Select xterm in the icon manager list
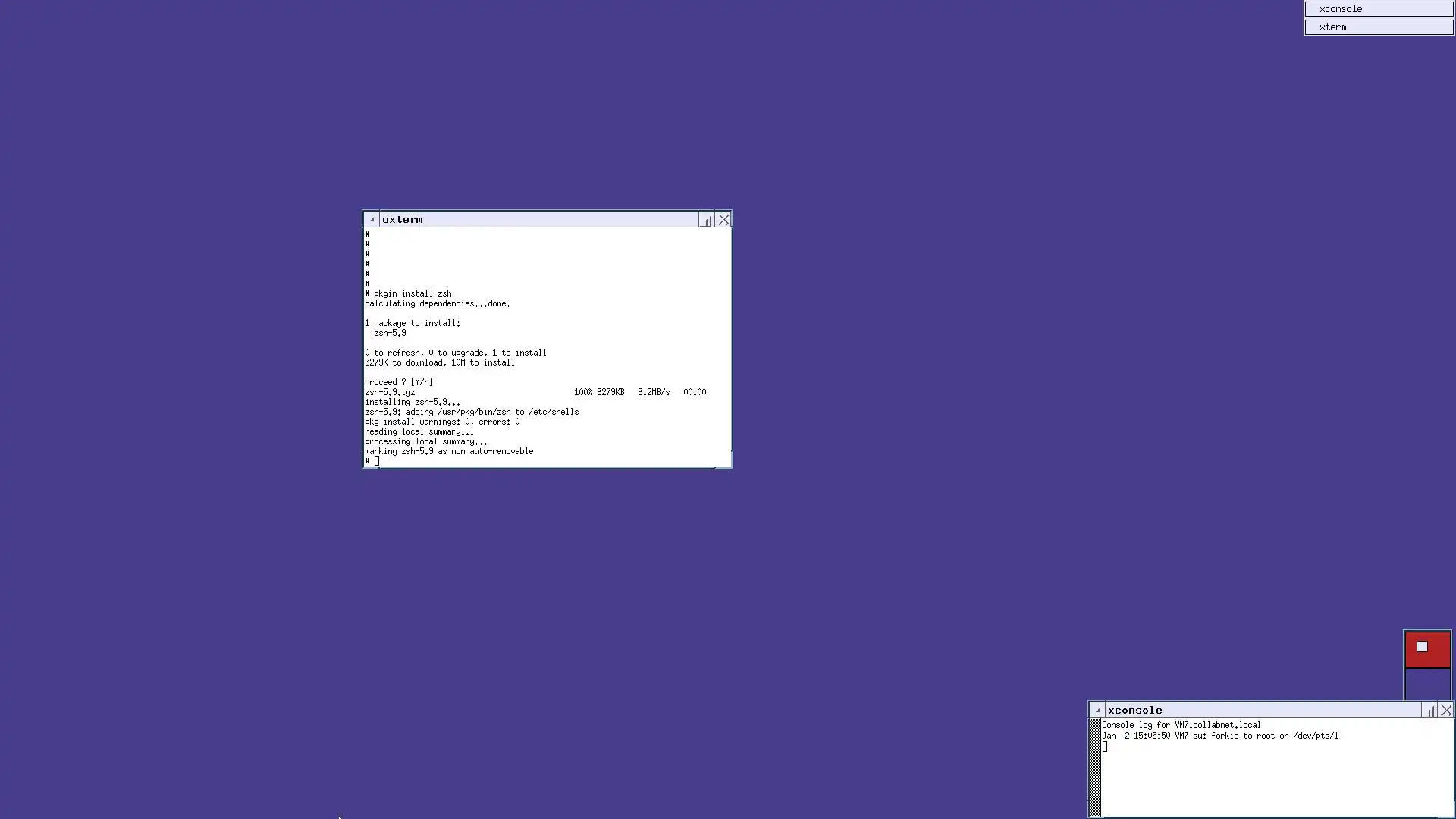The image size is (1456, 819). click(x=1378, y=27)
